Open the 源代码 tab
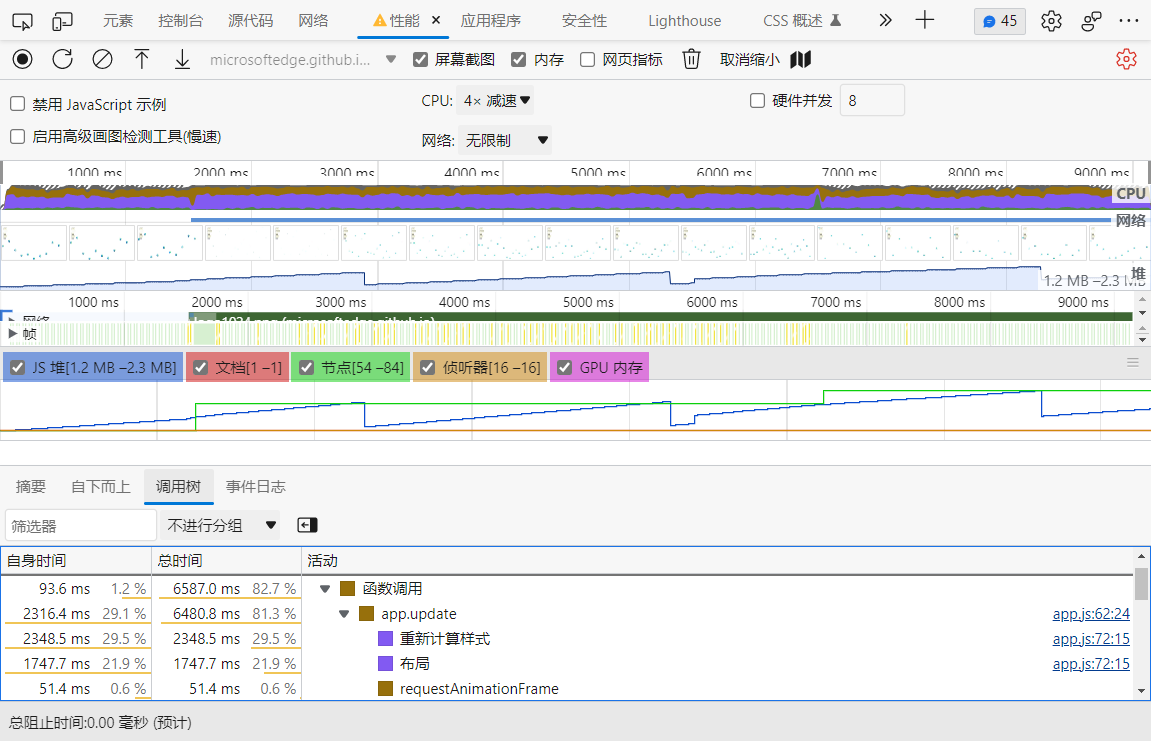 (250, 21)
